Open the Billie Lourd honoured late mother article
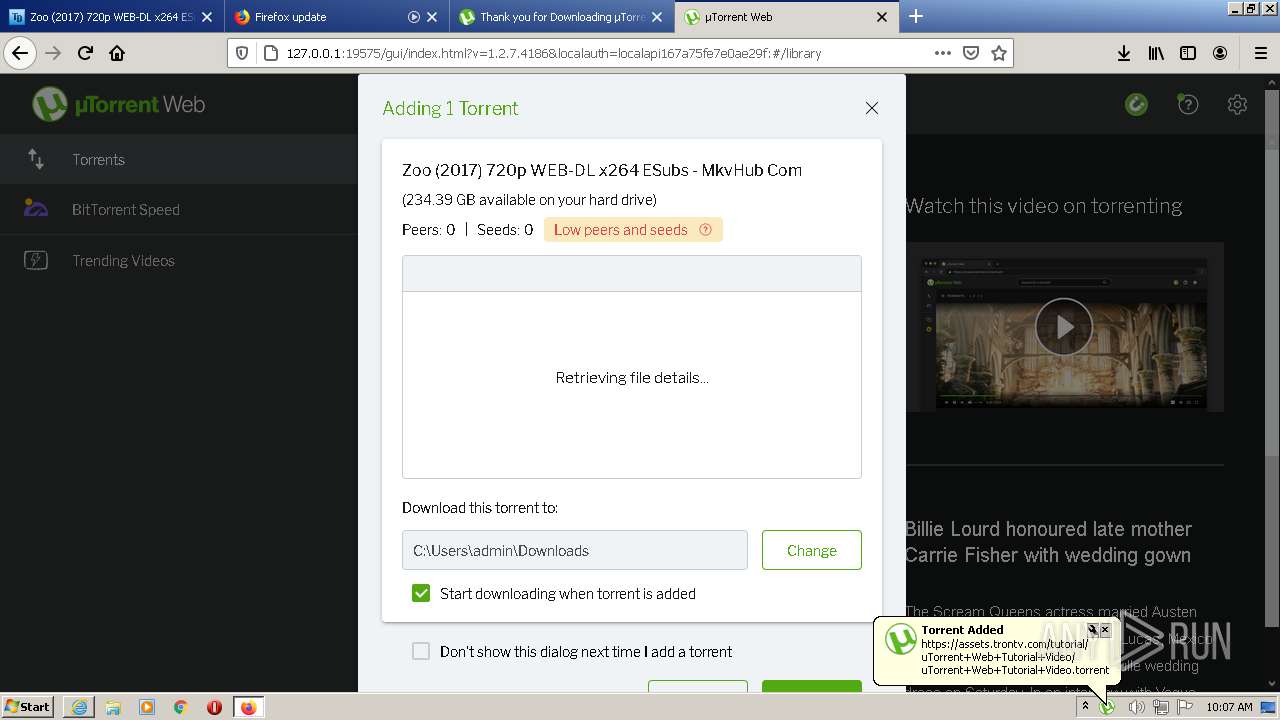Viewport: 1280px width, 720px height. 1048,542
